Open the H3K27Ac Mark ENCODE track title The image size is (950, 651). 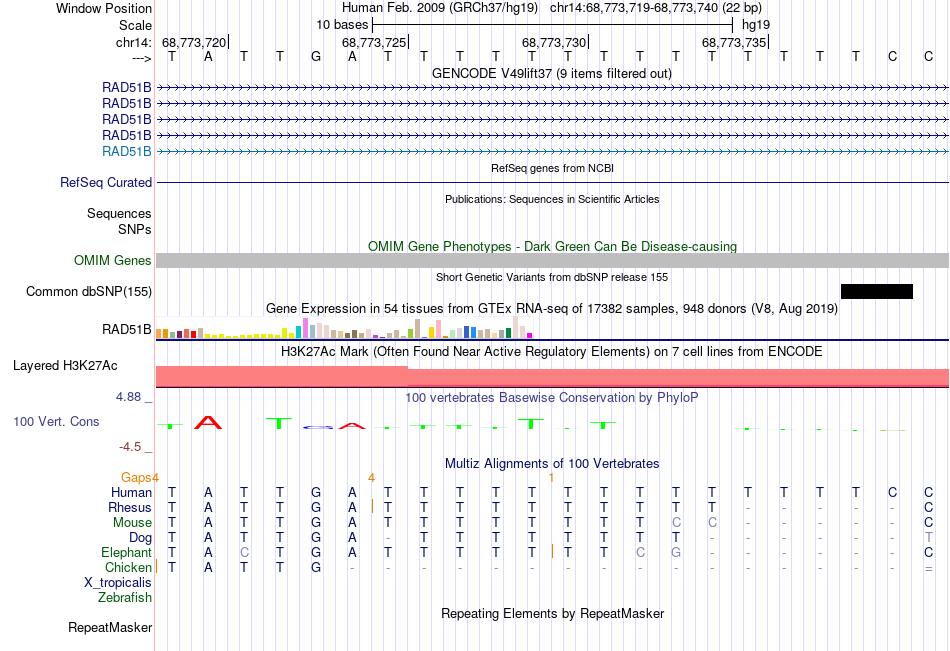click(552, 352)
